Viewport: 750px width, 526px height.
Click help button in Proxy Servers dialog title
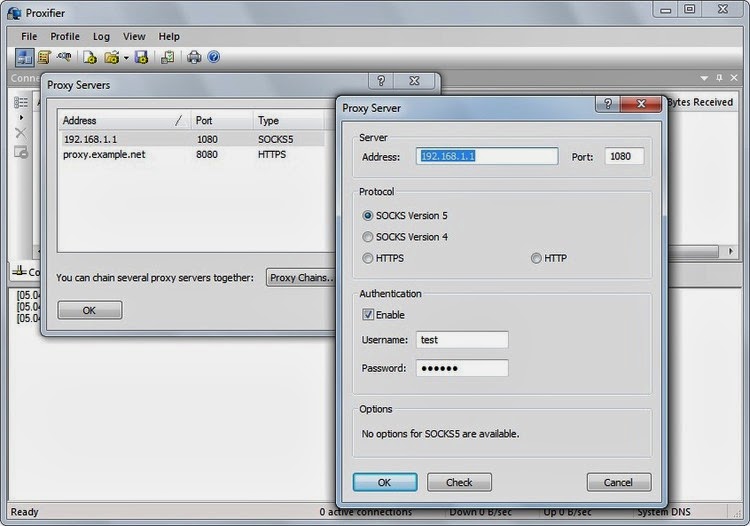[x=381, y=81]
